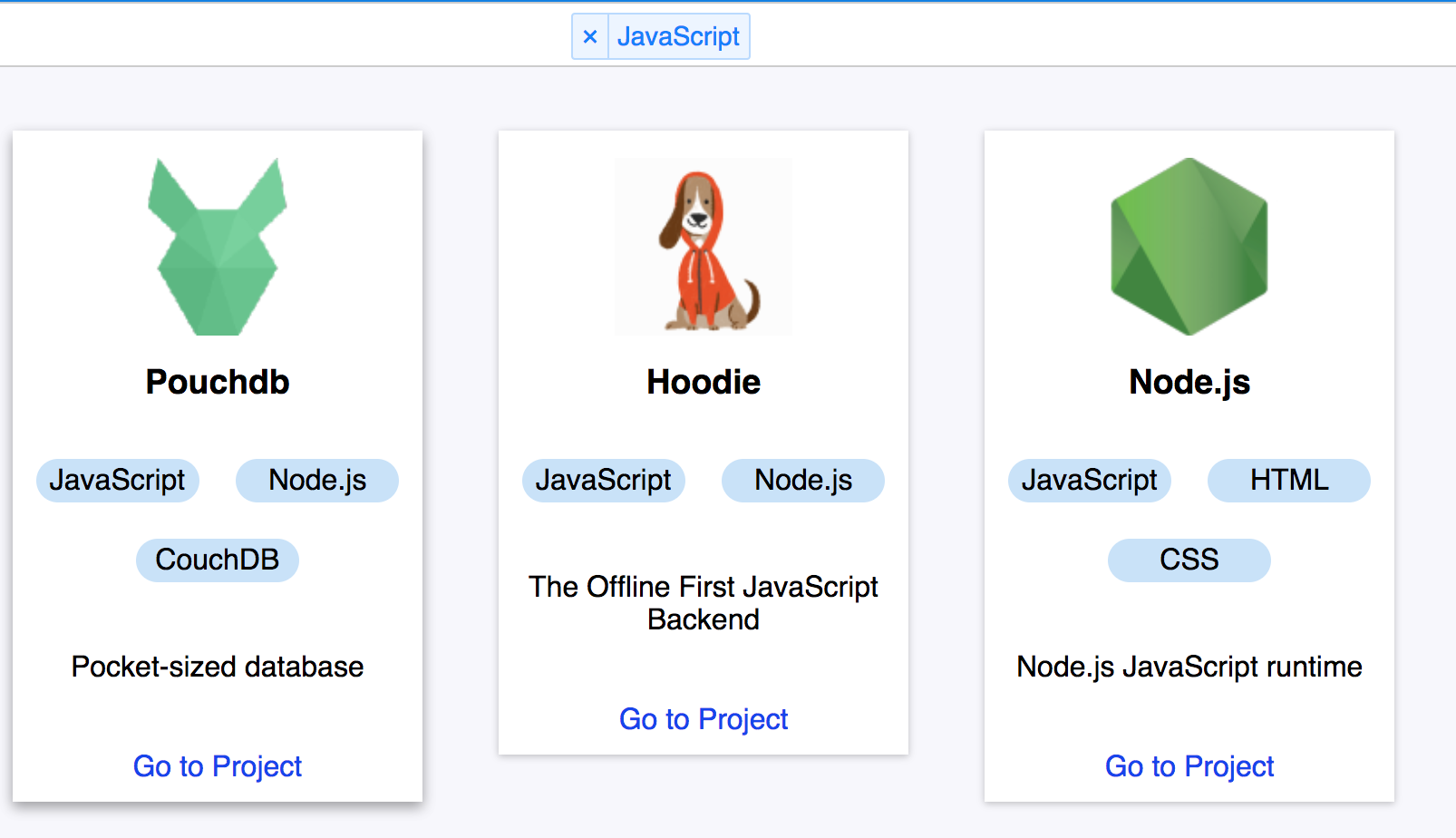Click the Node.js card title

point(1189,382)
